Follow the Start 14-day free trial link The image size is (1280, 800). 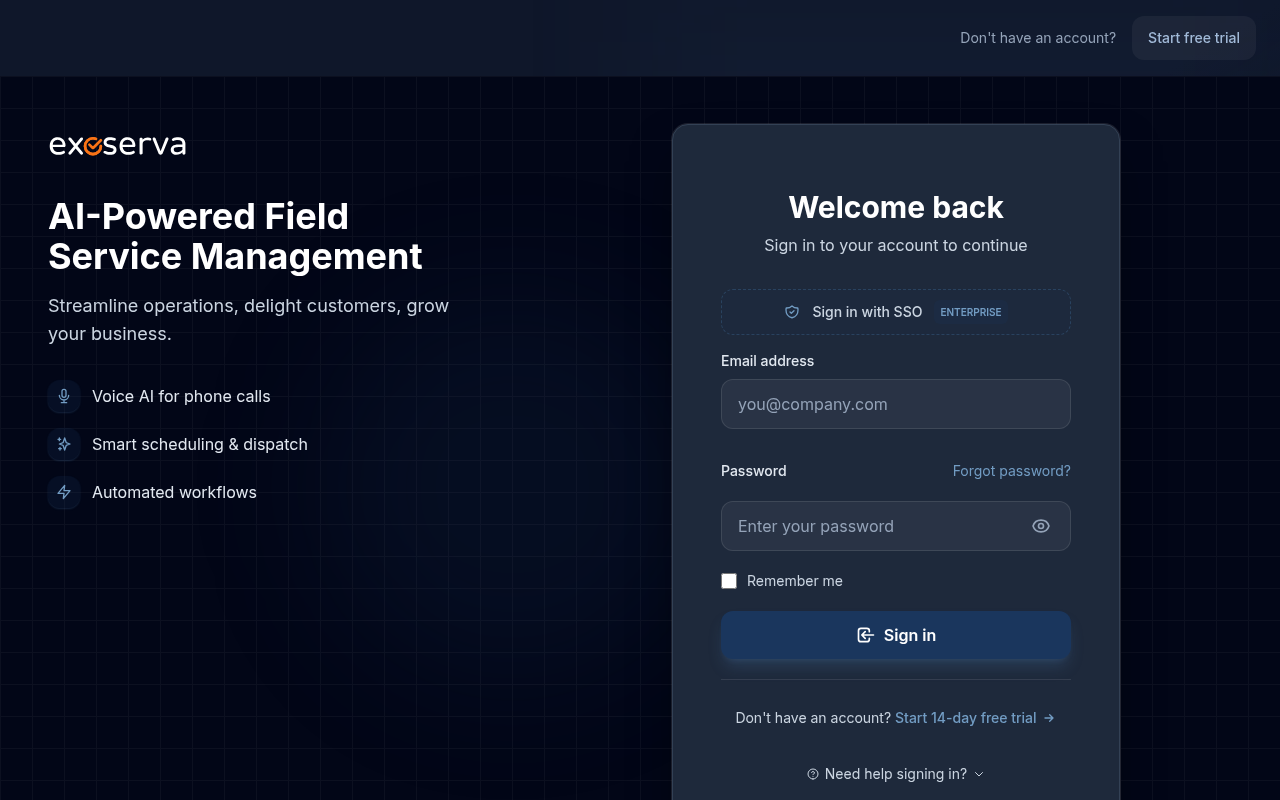[965, 718]
